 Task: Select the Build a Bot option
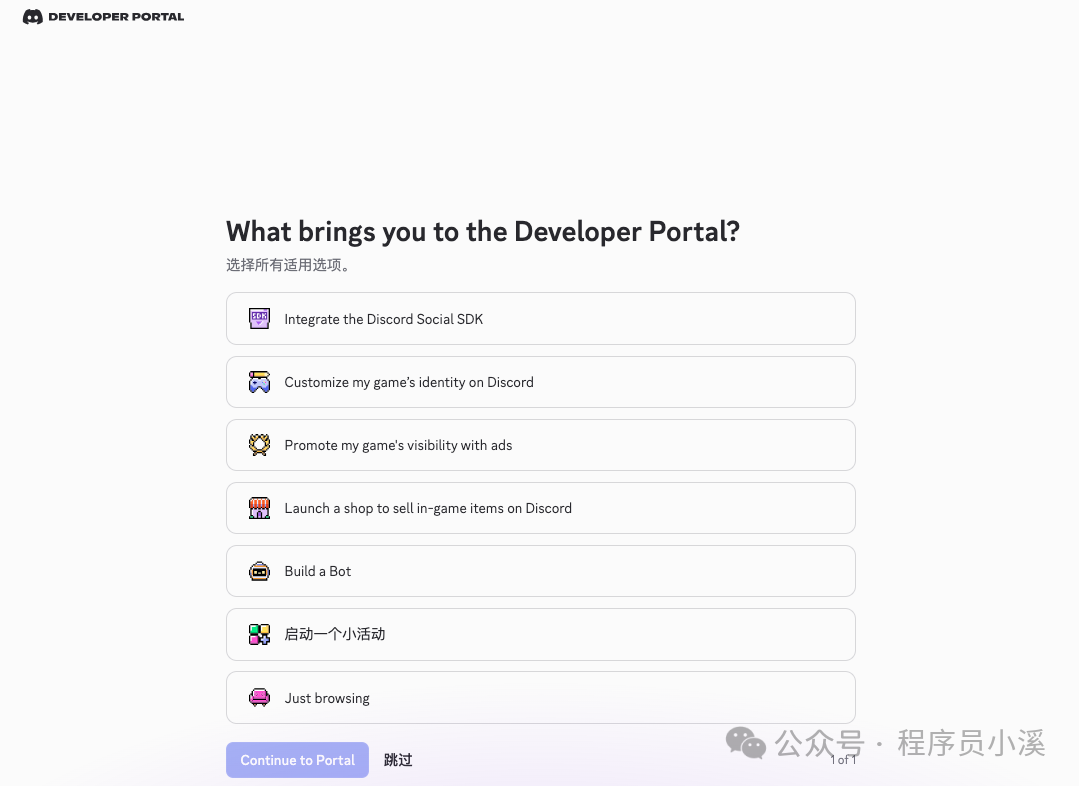(x=541, y=571)
